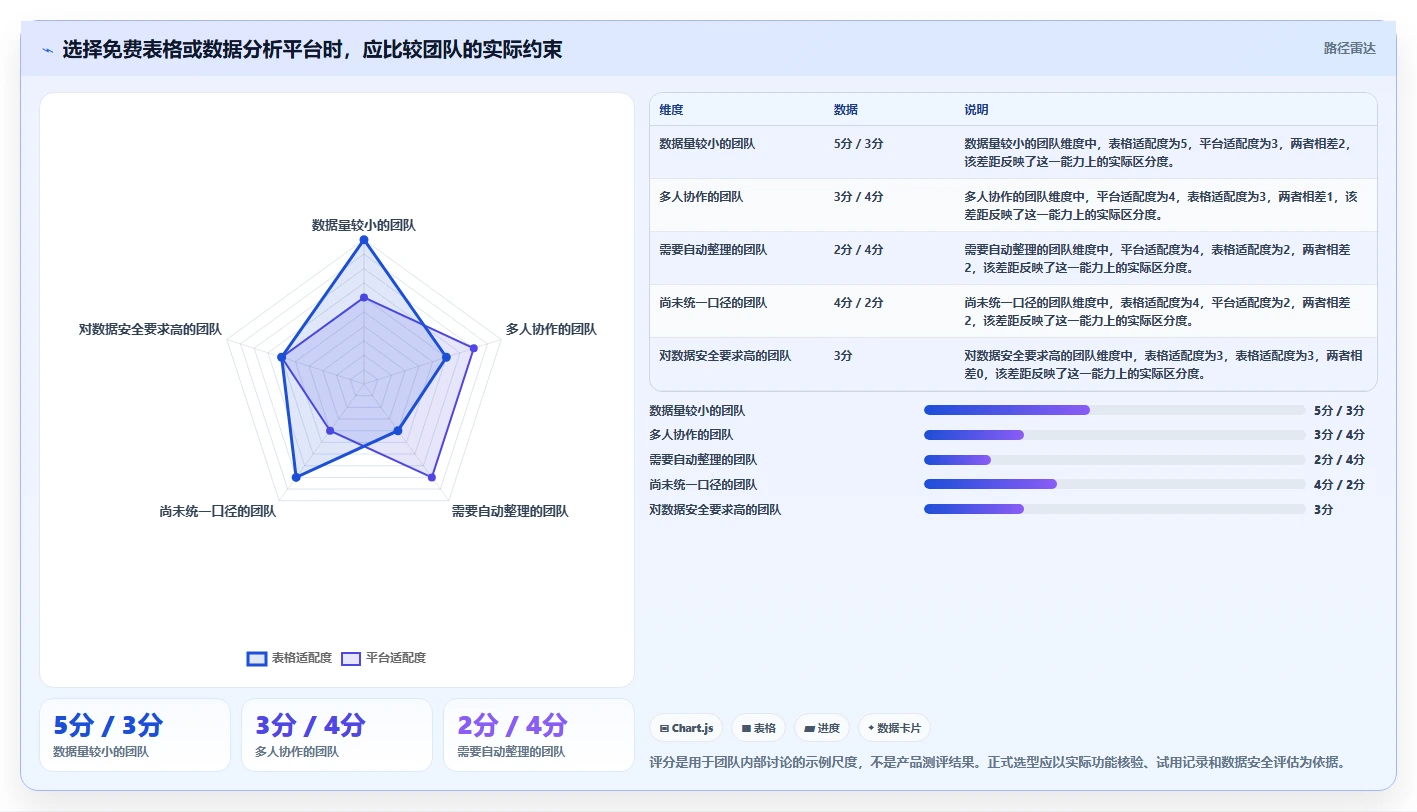Screen dimensions: 1417x812
Task: Click the radar axis label 数据量较小的团队
Action: pos(364,225)
